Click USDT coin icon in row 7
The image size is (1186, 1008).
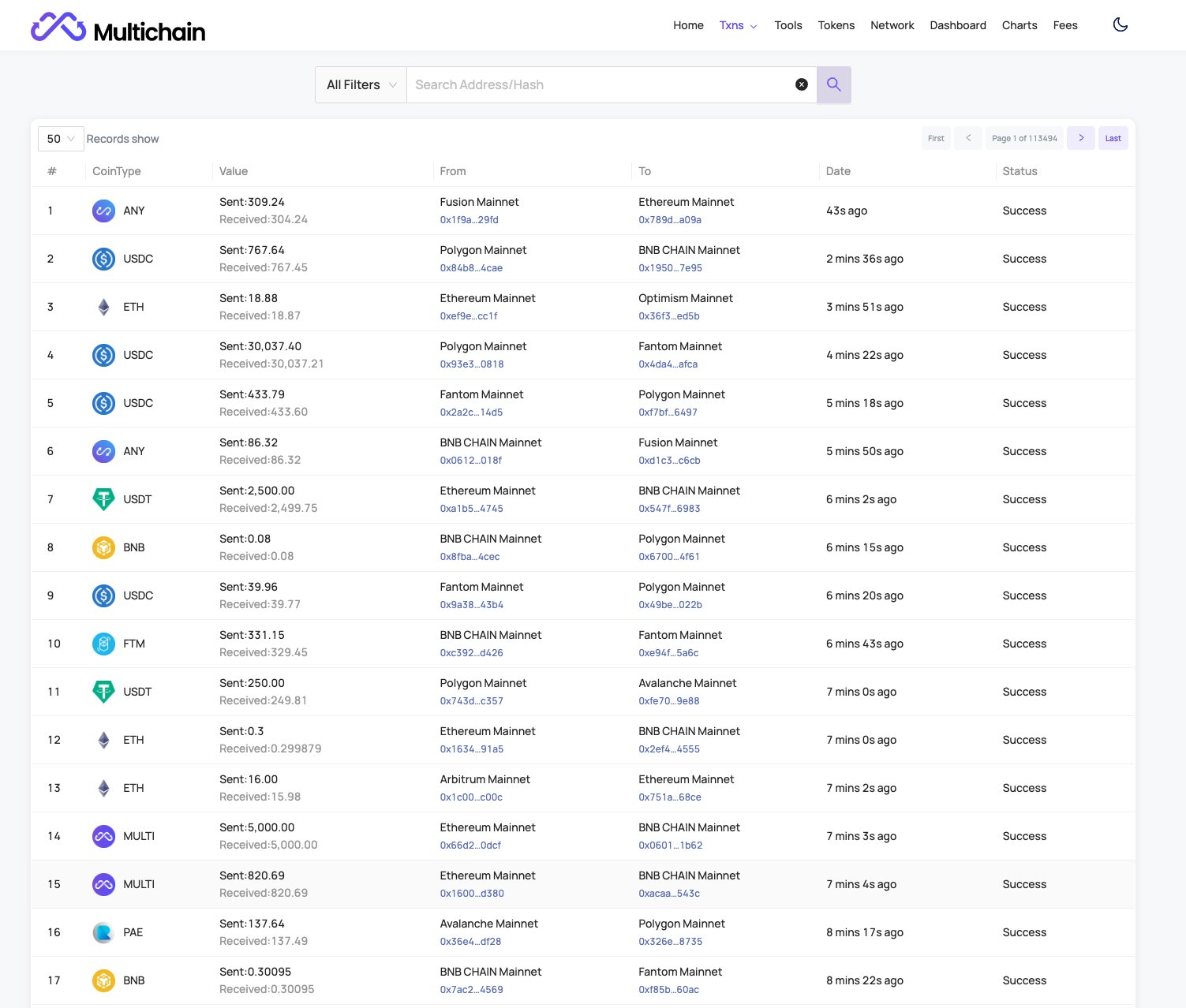[103, 499]
